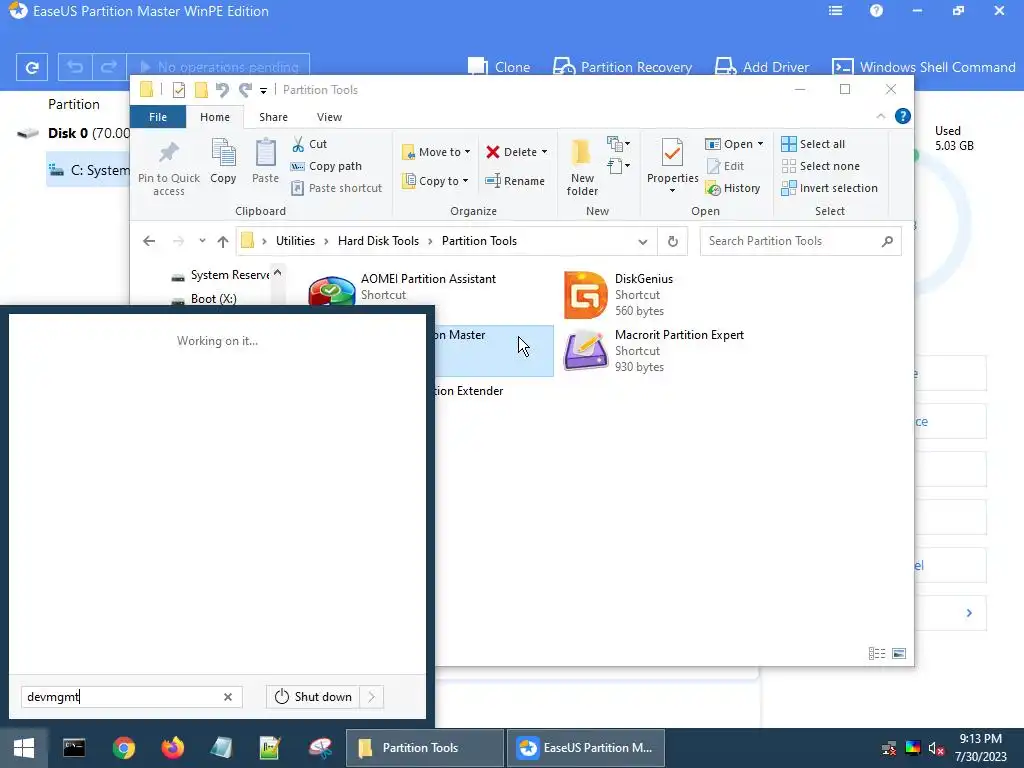
Task: Launch Chrome from the taskbar
Action: point(123,748)
